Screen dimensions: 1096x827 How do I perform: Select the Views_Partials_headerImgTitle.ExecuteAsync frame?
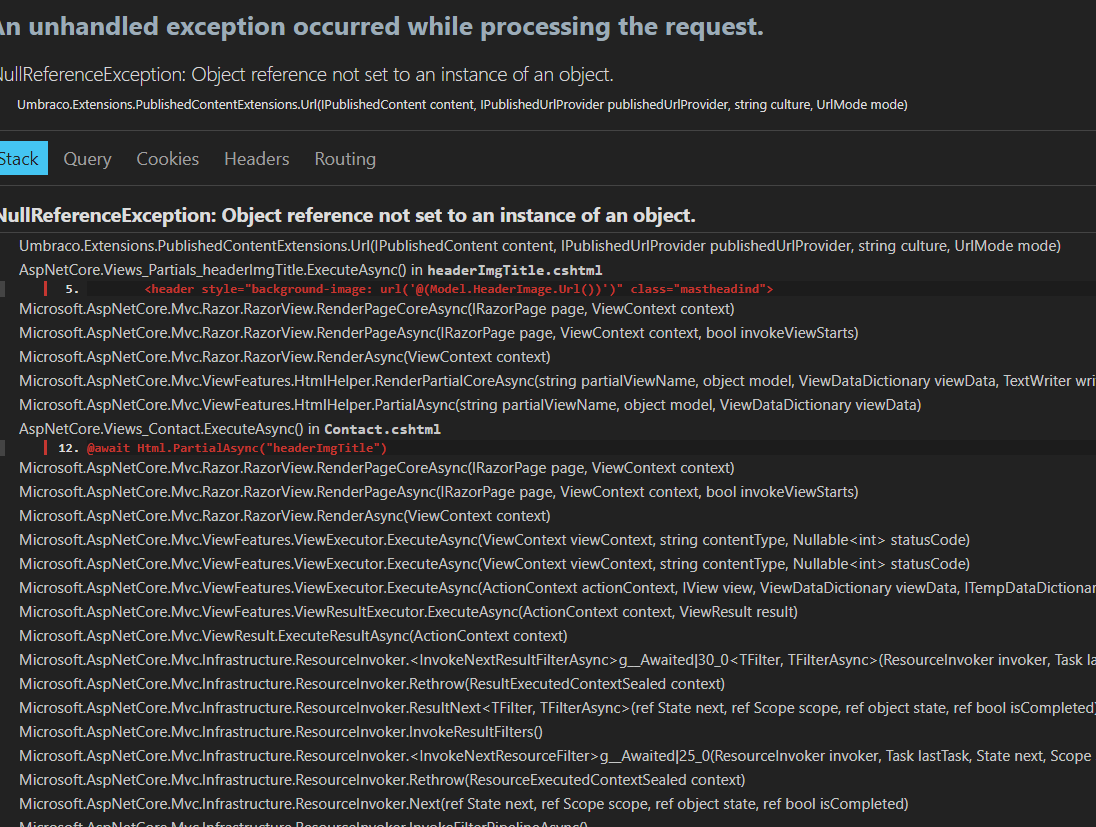click(x=310, y=271)
